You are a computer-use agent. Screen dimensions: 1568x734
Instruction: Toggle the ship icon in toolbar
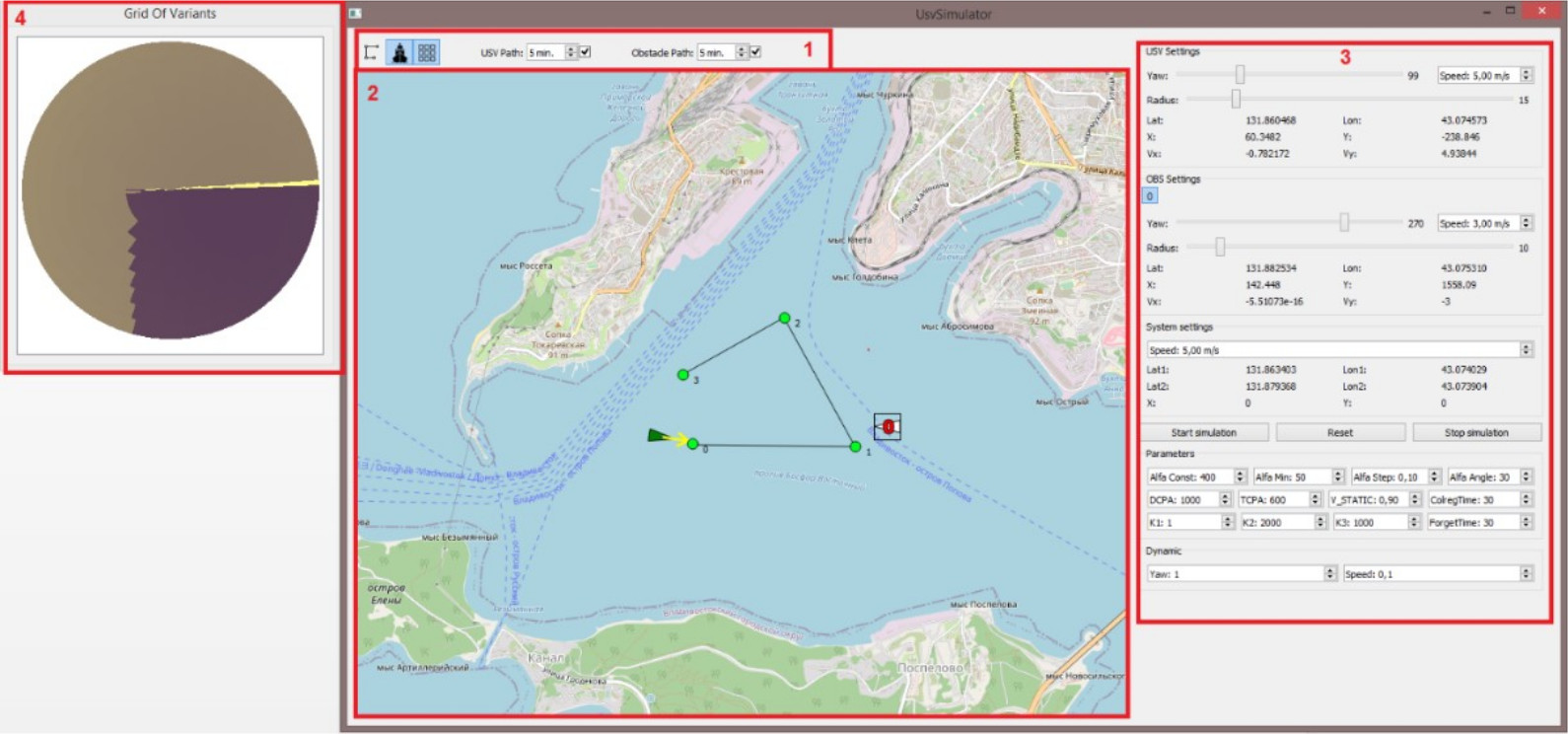[399, 52]
